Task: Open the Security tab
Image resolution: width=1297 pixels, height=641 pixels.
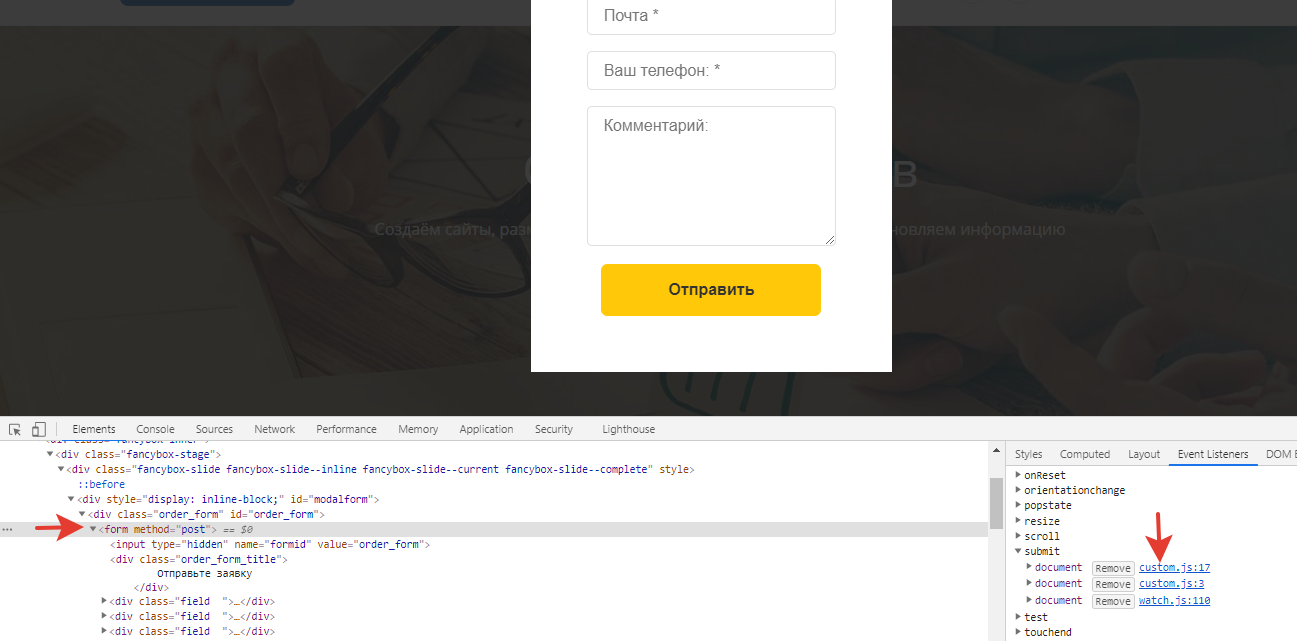Action: (553, 429)
